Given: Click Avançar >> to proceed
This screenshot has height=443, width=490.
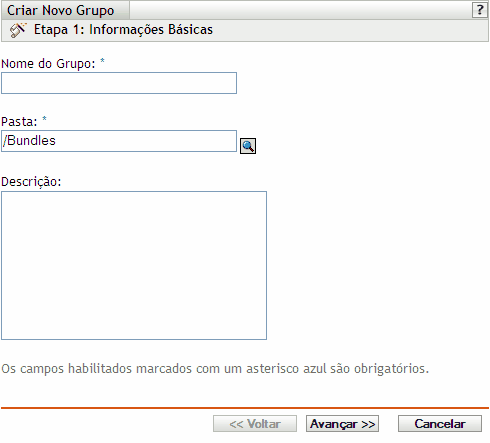Looking at the screenshot, I should click(x=342, y=424).
